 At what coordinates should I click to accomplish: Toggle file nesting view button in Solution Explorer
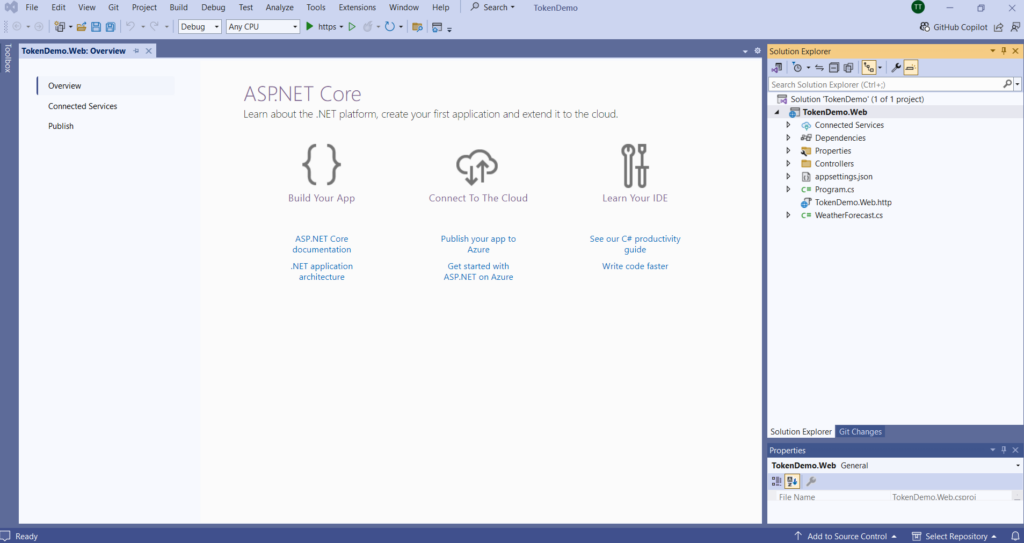[x=869, y=67]
